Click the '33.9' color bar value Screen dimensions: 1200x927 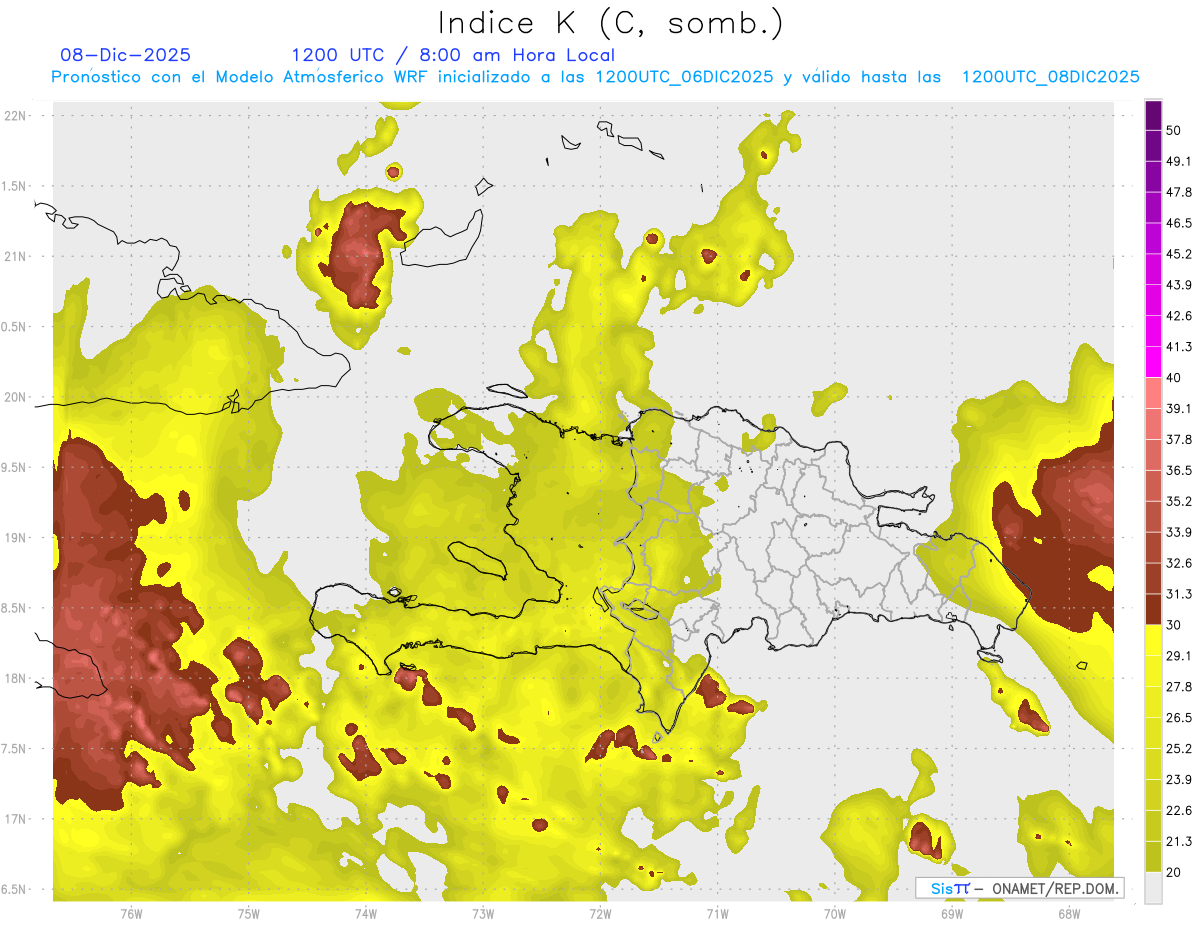tap(1179, 532)
